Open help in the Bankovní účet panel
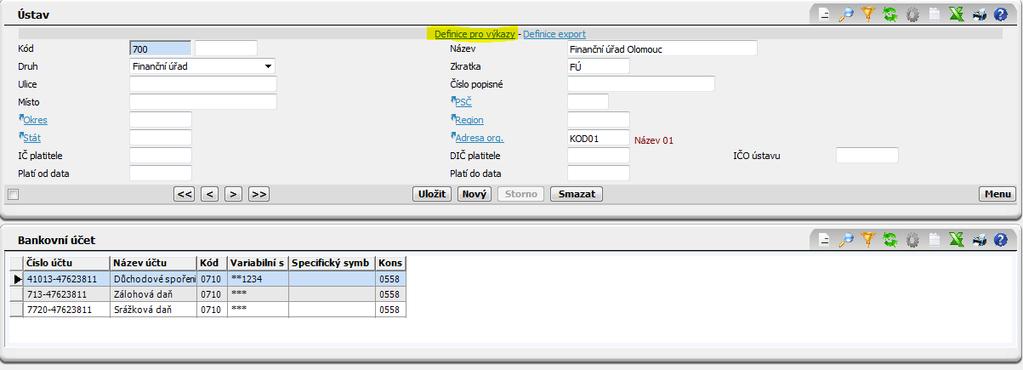The image size is (1023, 370). 1001,240
